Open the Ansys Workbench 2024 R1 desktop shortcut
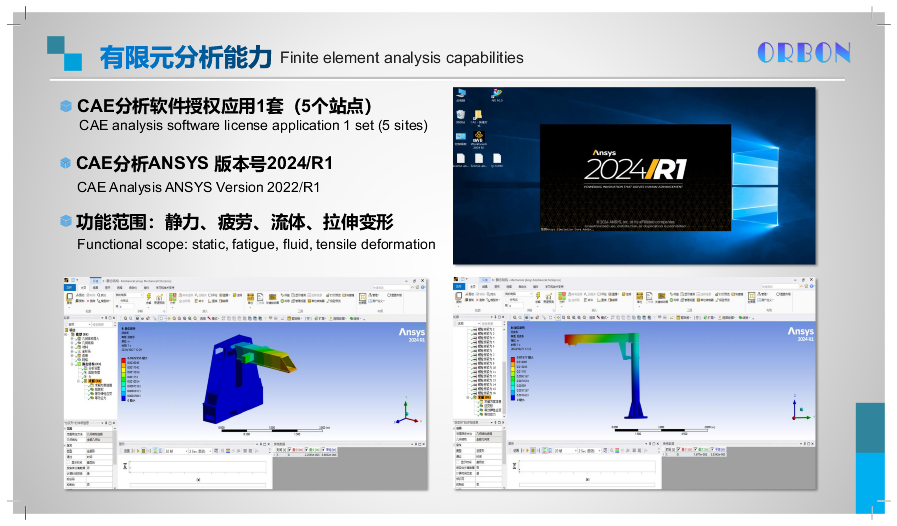 [x=480, y=137]
